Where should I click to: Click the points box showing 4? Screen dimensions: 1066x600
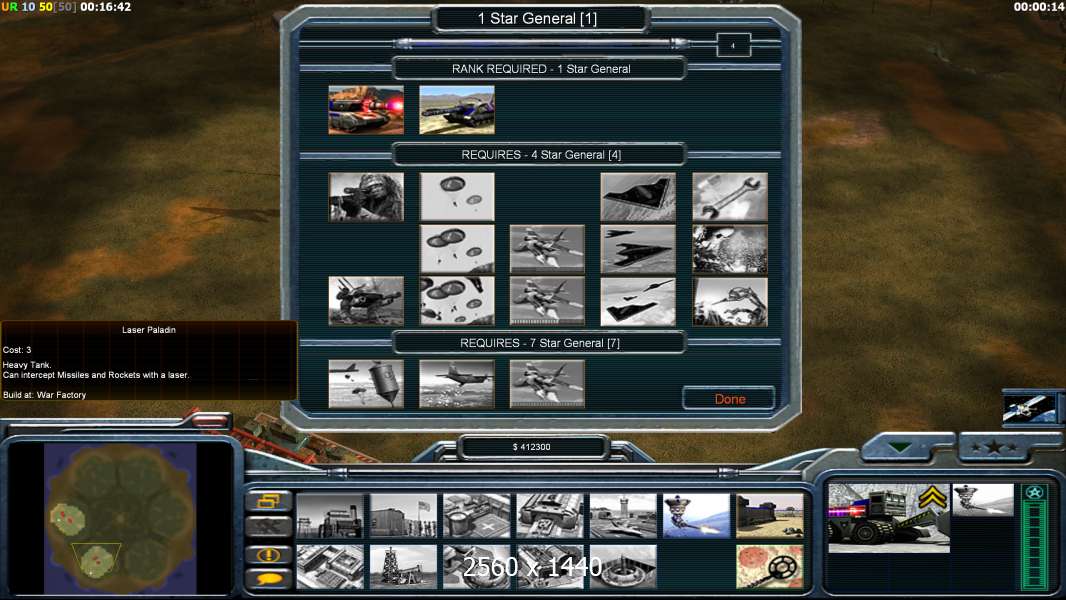(x=733, y=46)
